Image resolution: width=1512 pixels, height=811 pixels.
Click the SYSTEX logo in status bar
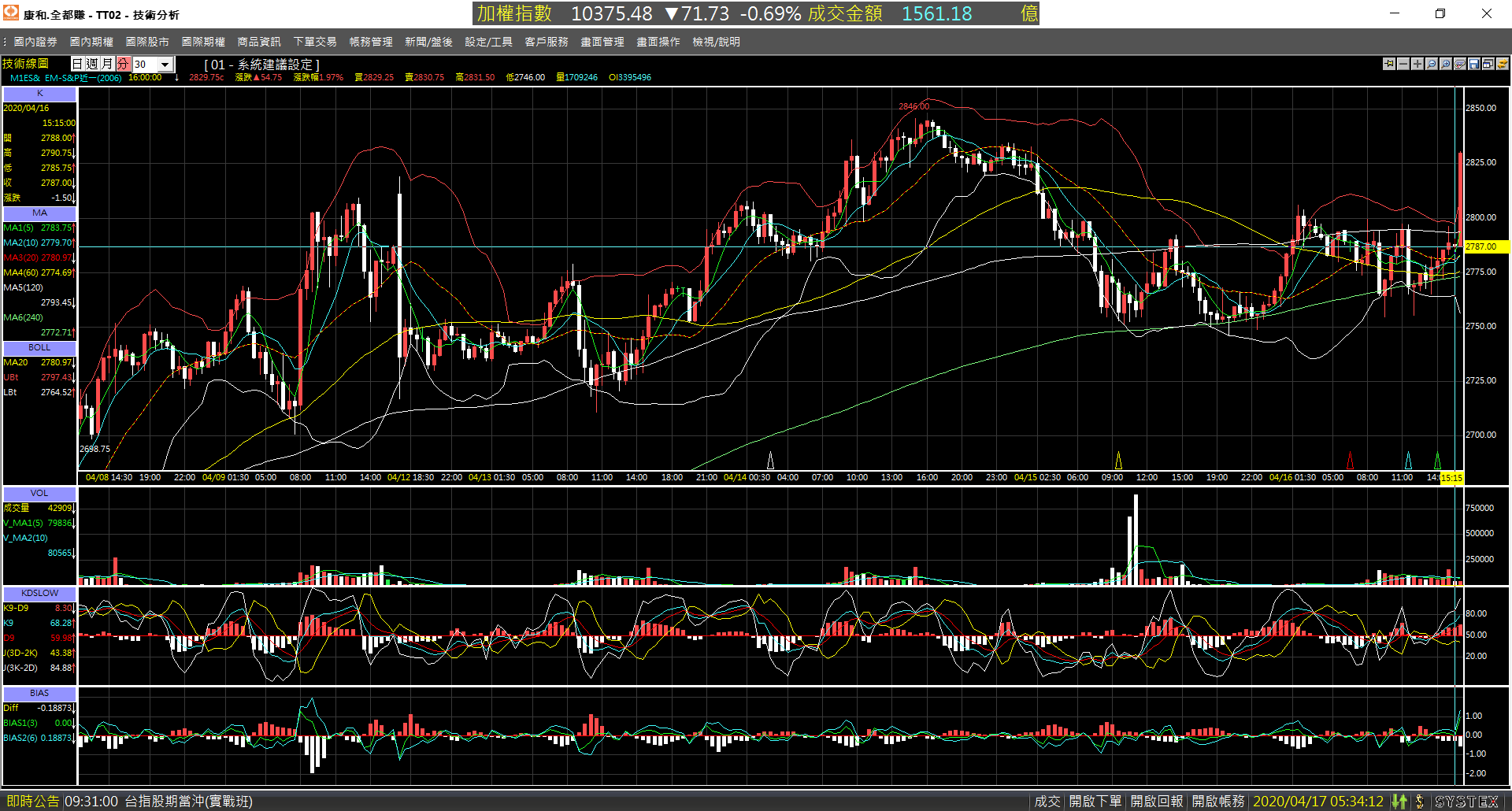click(x=1466, y=802)
